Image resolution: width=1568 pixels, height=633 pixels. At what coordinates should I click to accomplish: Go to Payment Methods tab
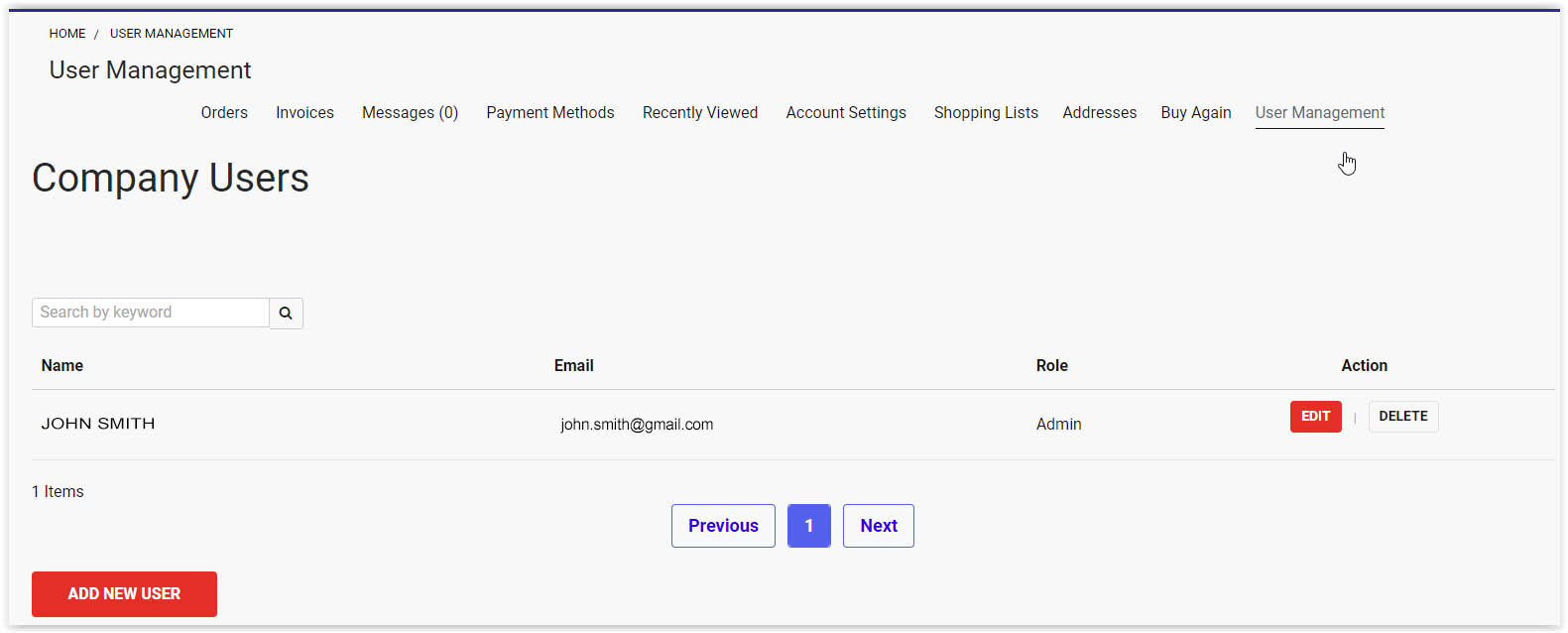click(550, 113)
